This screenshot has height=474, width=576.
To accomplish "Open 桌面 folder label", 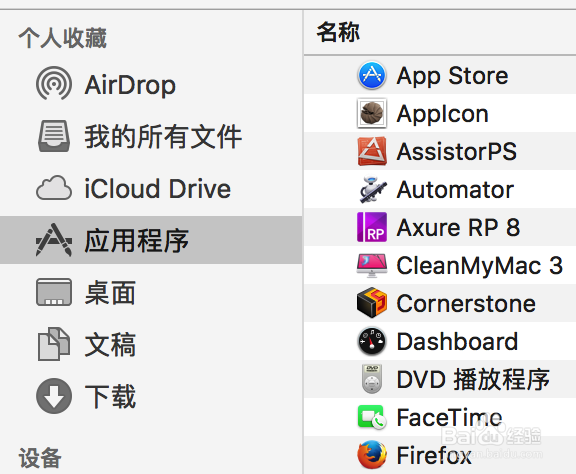I will click(110, 292).
